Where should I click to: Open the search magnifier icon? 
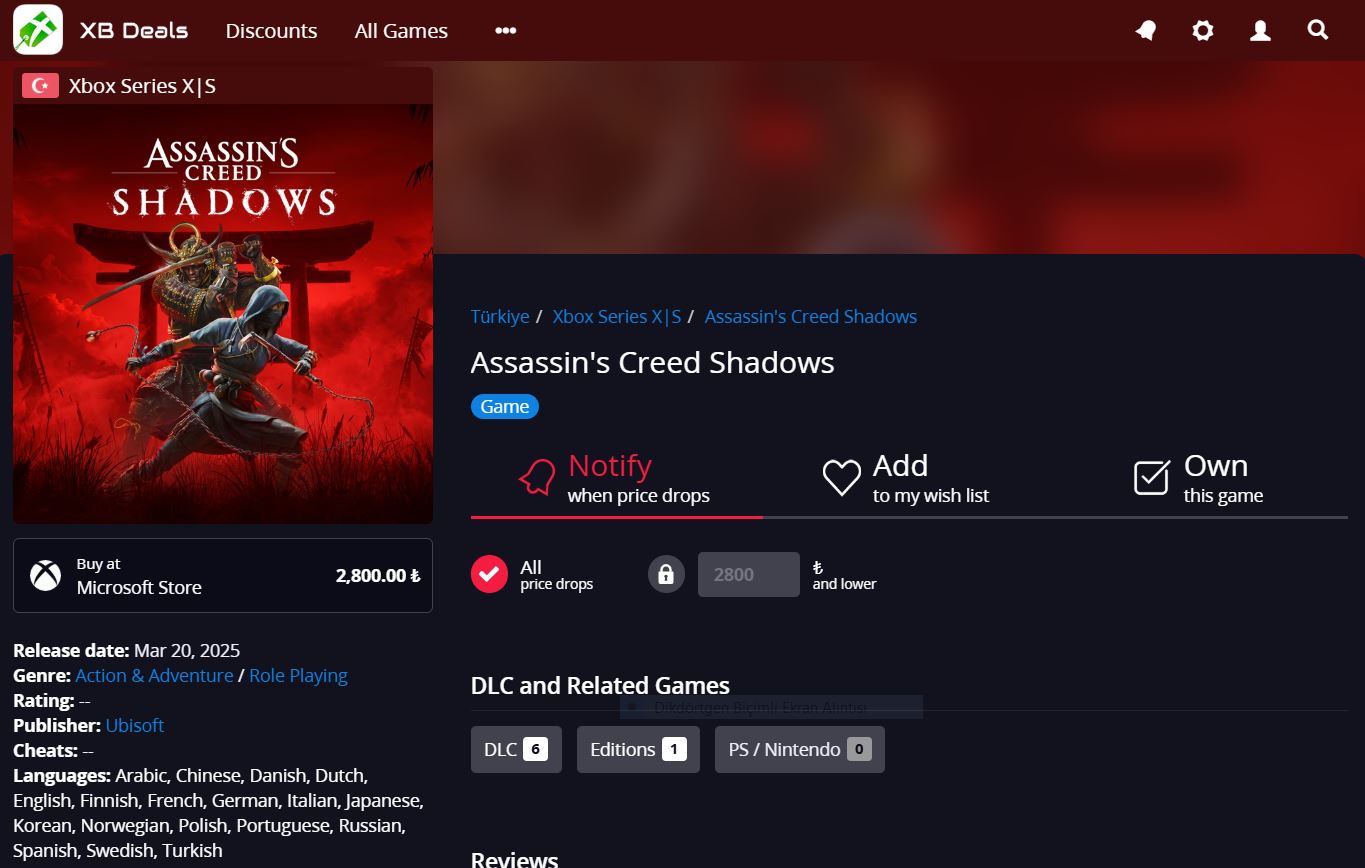(x=1318, y=30)
